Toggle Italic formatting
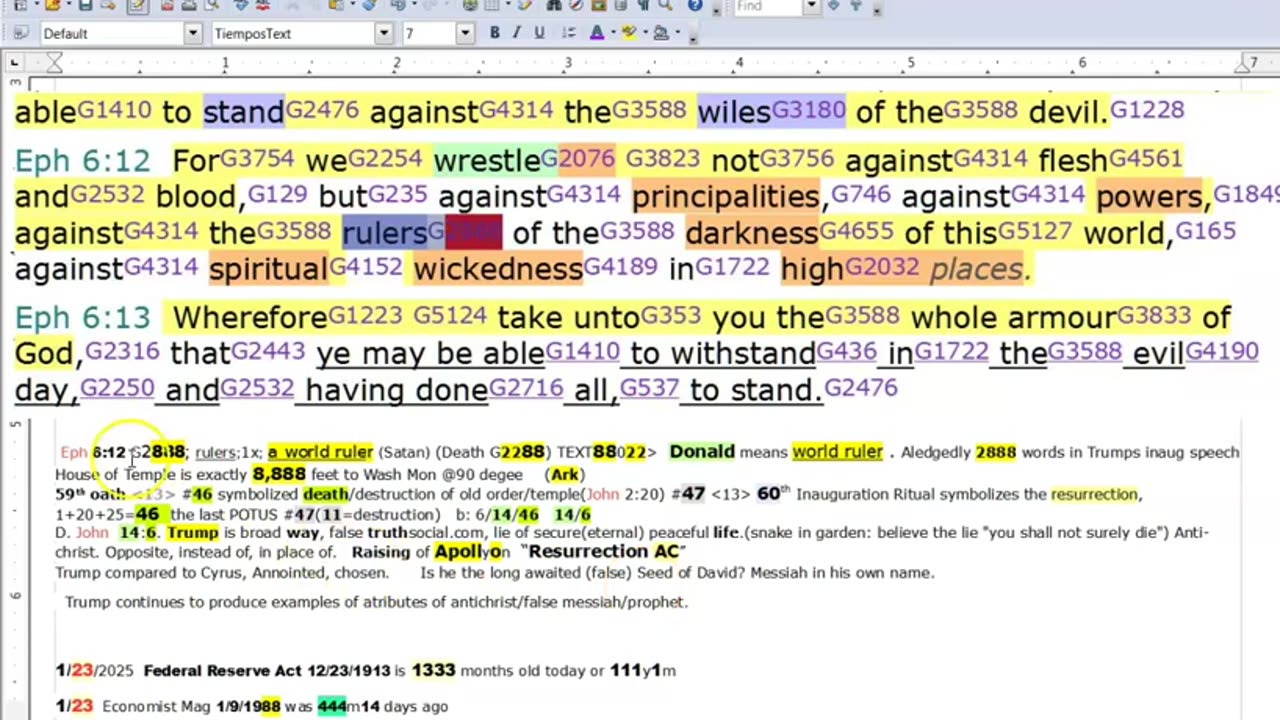Image resolution: width=1280 pixels, height=720 pixels. [x=516, y=33]
